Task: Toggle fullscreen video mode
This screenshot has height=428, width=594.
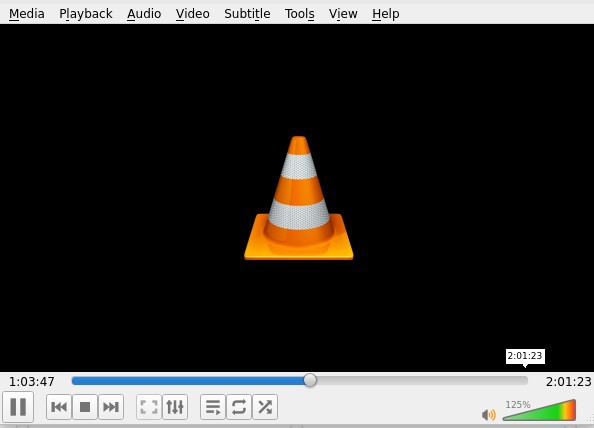Action: tap(149, 407)
